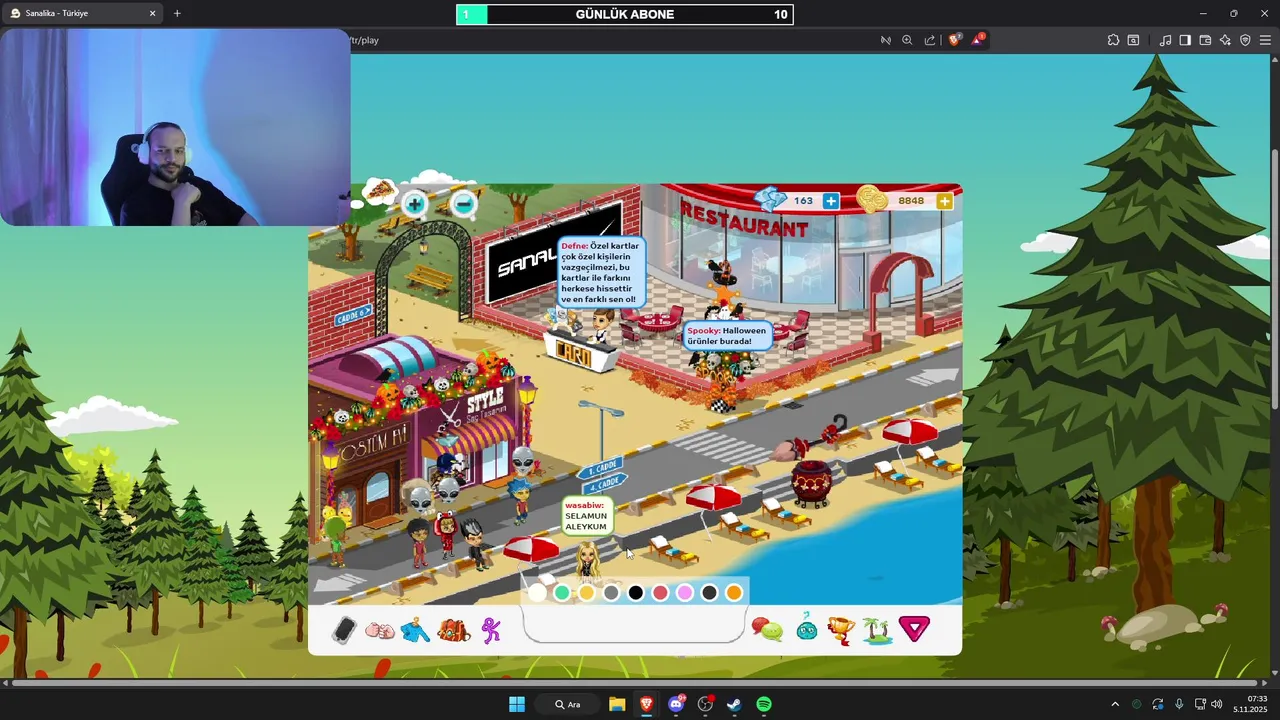Open a new browser tab
Screen dimensions: 1280x720
pyautogui.click(x=177, y=13)
